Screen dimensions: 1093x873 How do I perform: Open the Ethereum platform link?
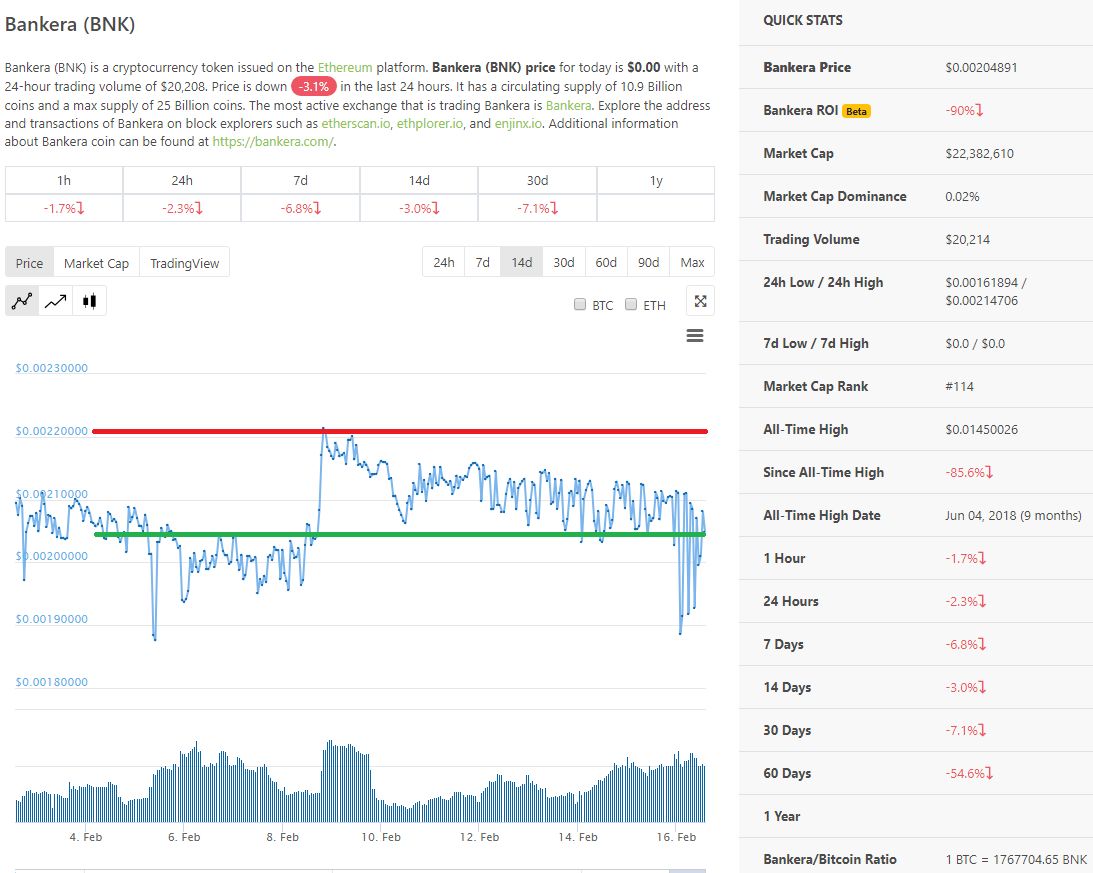[345, 68]
